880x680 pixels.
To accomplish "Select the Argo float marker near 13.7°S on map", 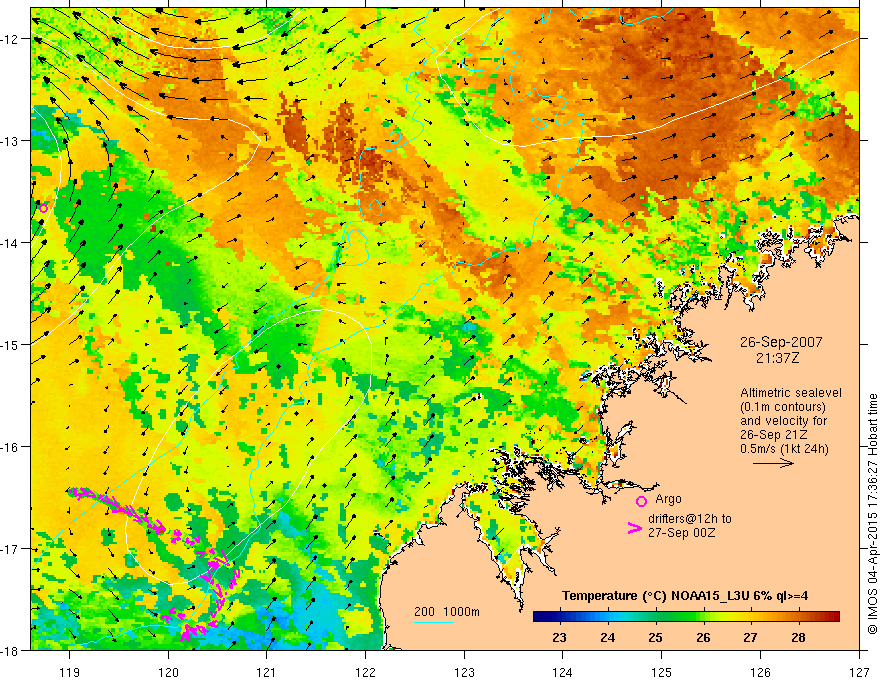I will tap(43, 208).
